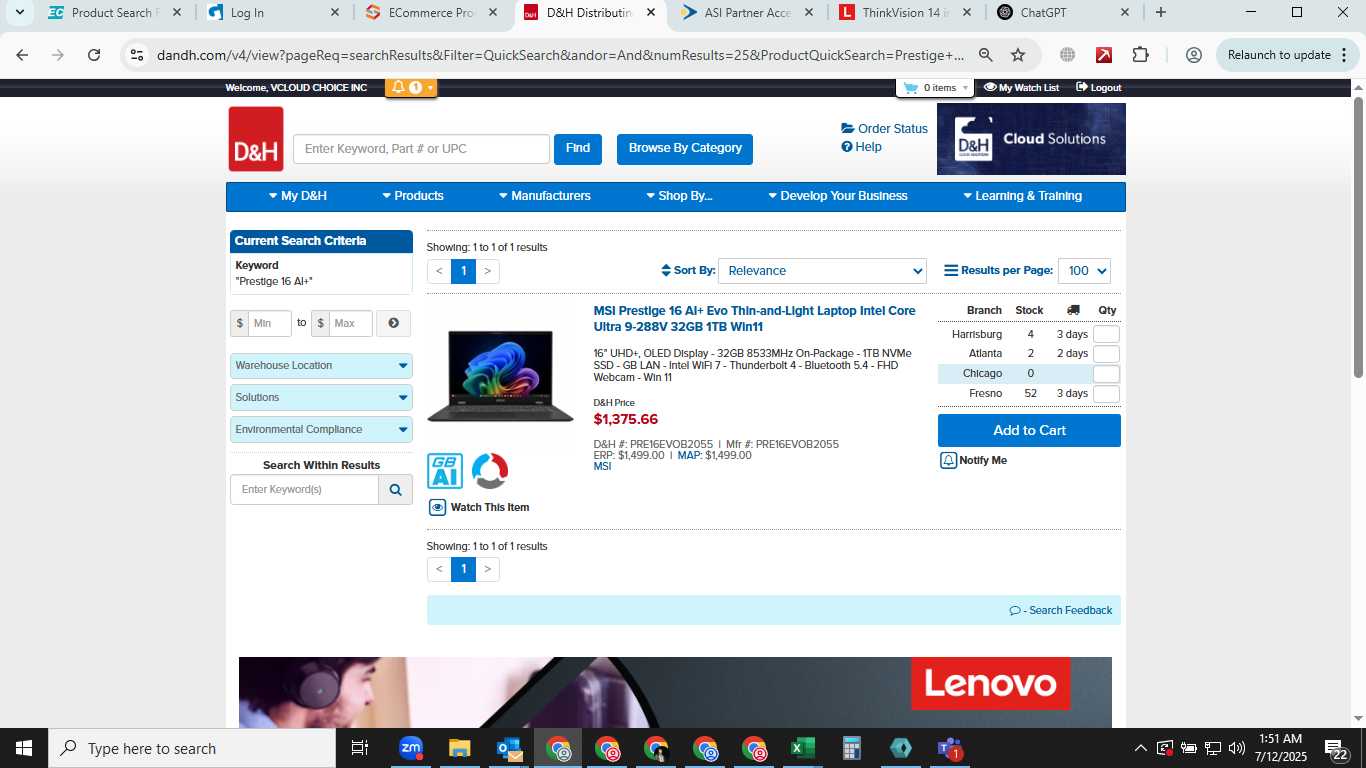Open Microsoft Teams from the taskbar

949,748
